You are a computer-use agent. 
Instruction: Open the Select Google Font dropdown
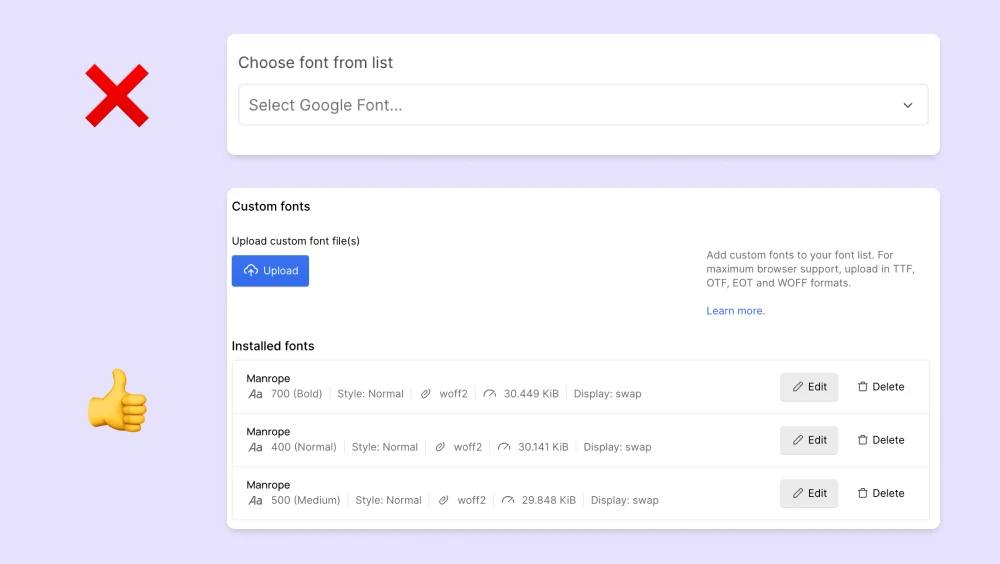pos(570,105)
